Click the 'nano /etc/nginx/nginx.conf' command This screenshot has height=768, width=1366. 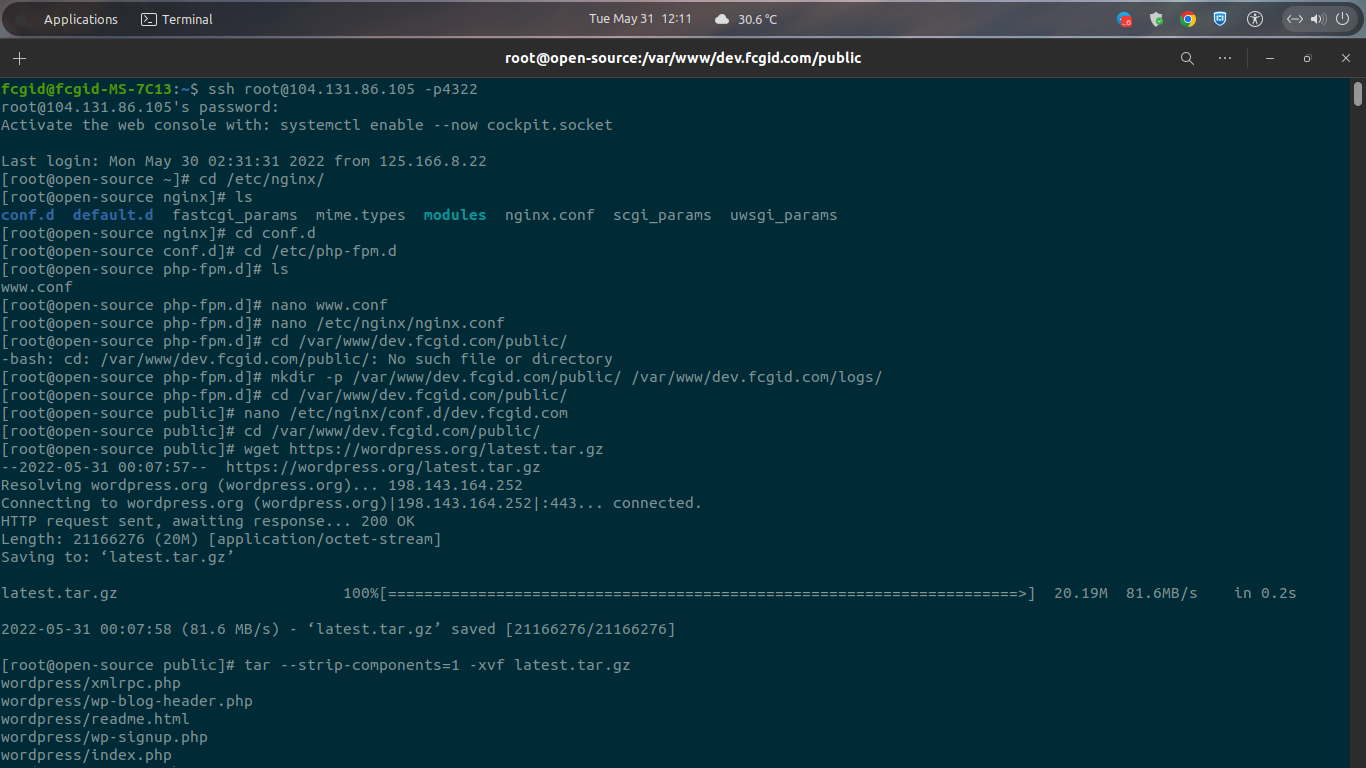click(x=388, y=323)
